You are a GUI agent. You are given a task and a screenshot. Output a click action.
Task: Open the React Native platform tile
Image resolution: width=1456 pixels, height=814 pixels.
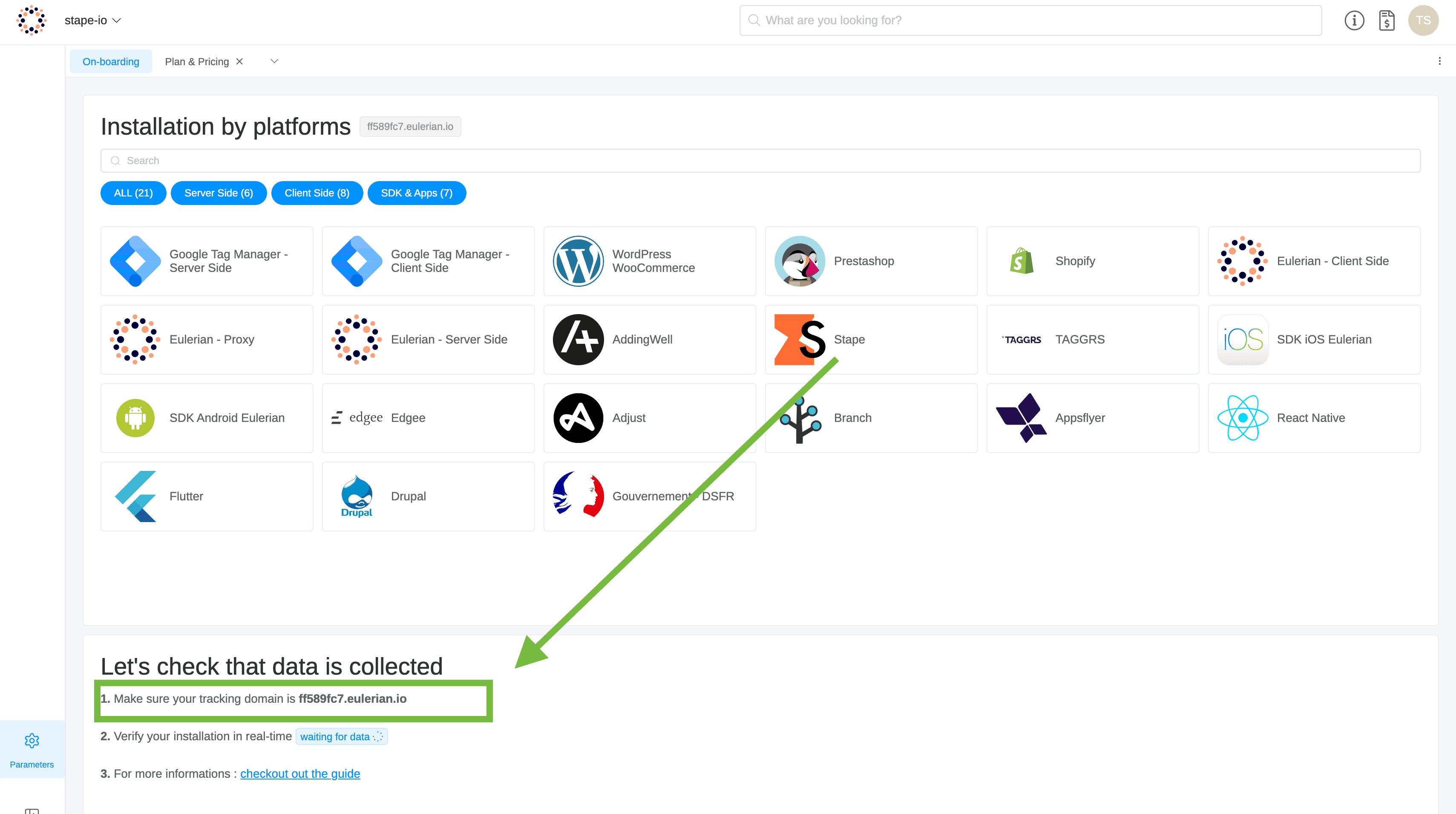click(1314, 418)
